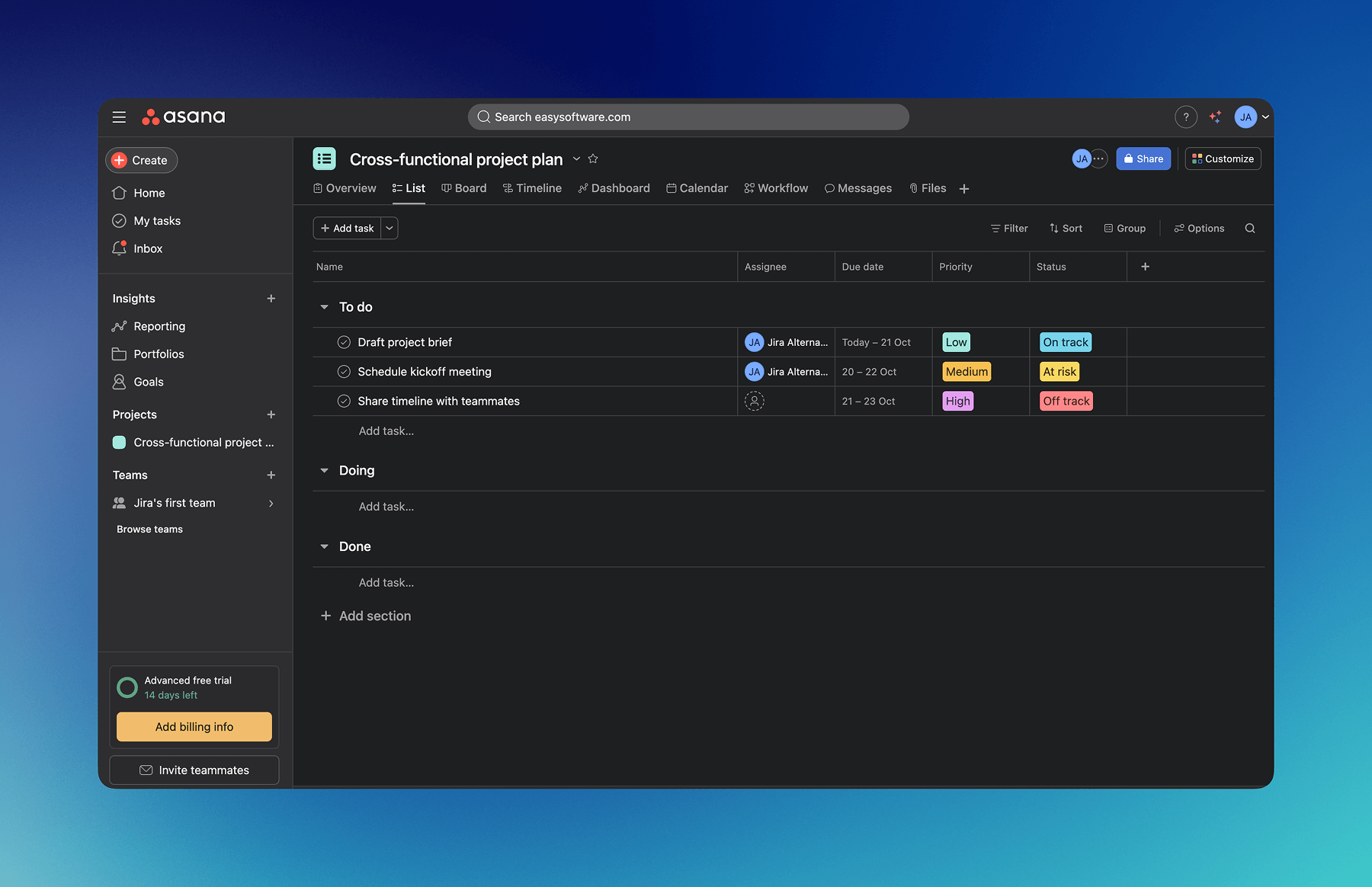Screen dimensions: 1372x887
Task: Open Inbox with the bell icon
Action: (x=120, y=248)
